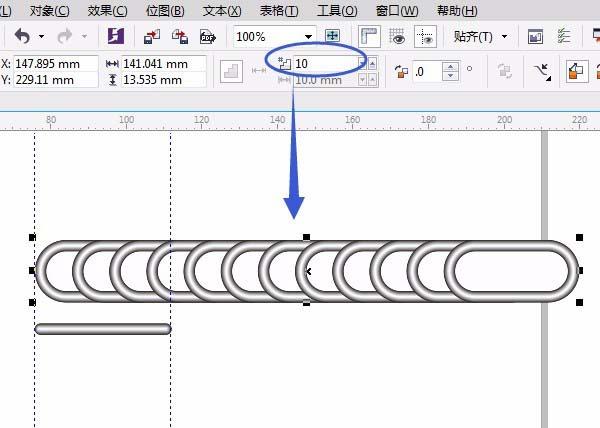600x428 pixels.
Task: Click the Import icon in toolbar
Action: (152, 37)
